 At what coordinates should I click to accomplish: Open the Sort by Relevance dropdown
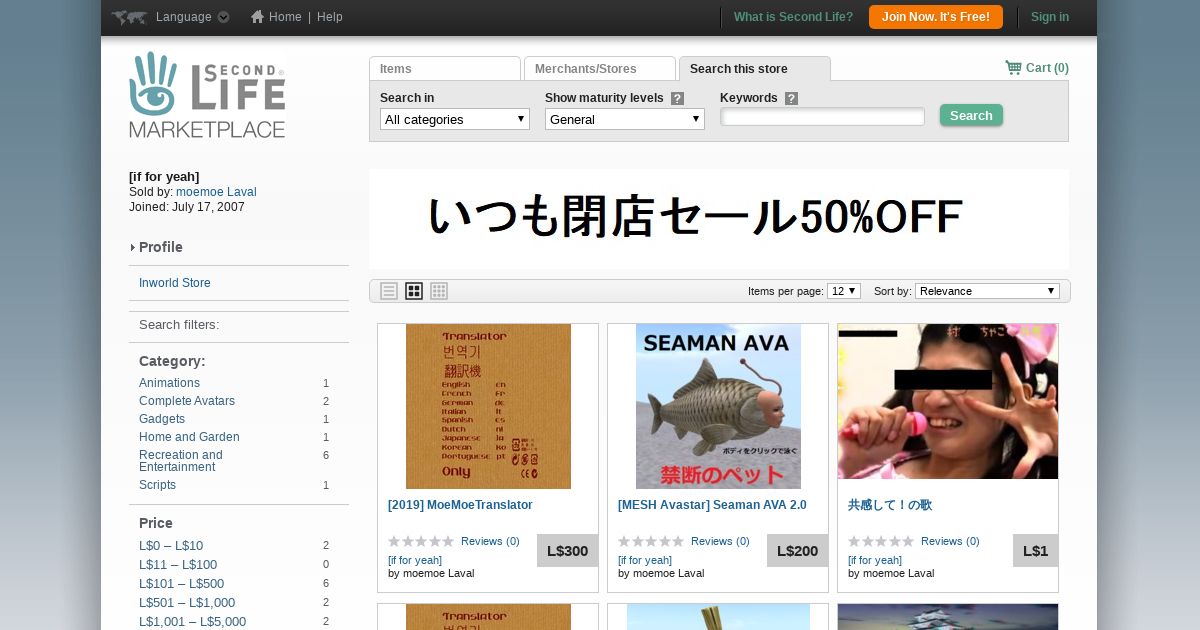point(987,291)
